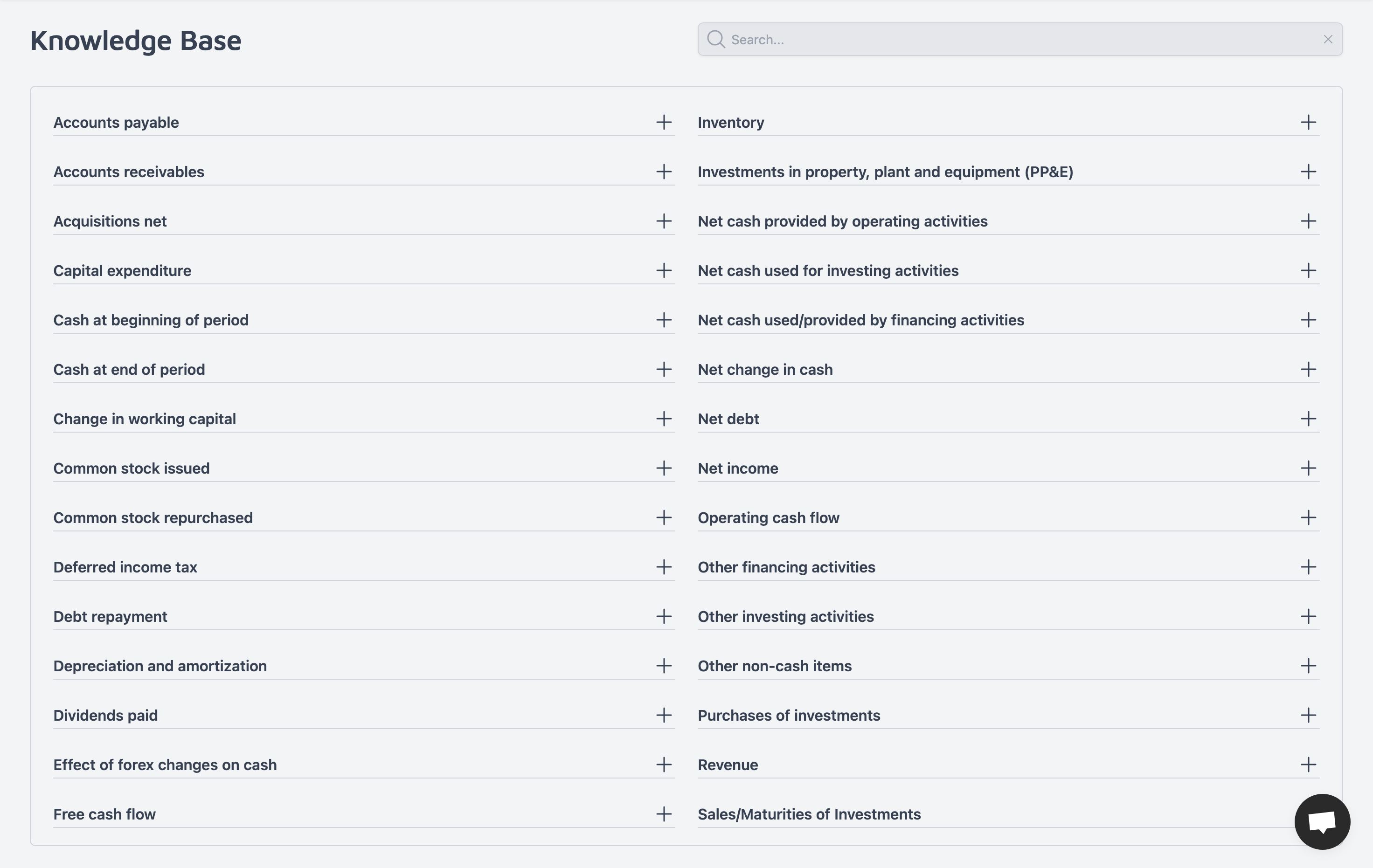Click the plus icon for Net income
1373x868 pixels.
tap(1309, 468)
